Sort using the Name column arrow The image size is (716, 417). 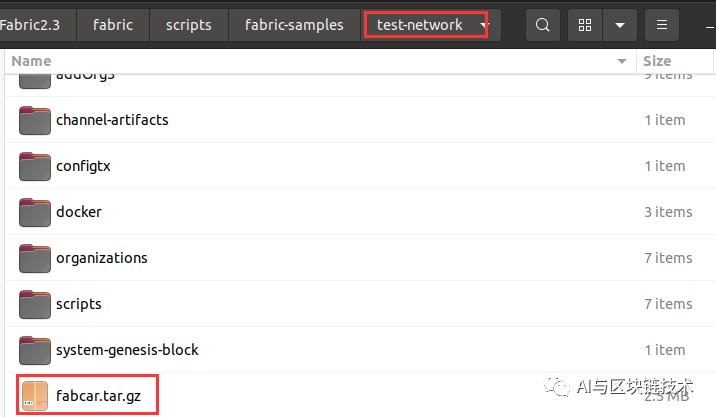click(622, 62)
